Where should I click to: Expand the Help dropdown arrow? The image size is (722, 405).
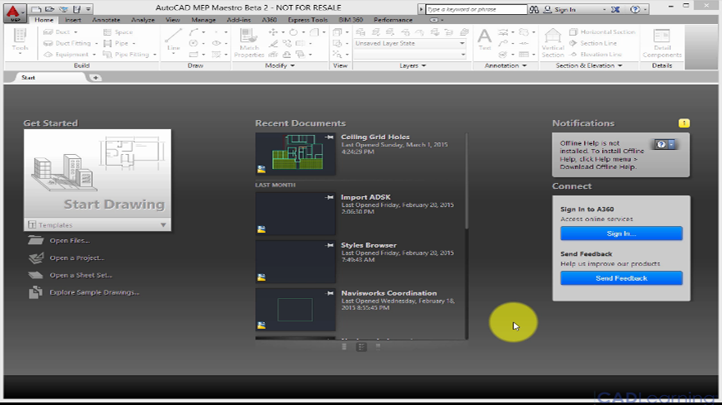(x=645, y=9)
